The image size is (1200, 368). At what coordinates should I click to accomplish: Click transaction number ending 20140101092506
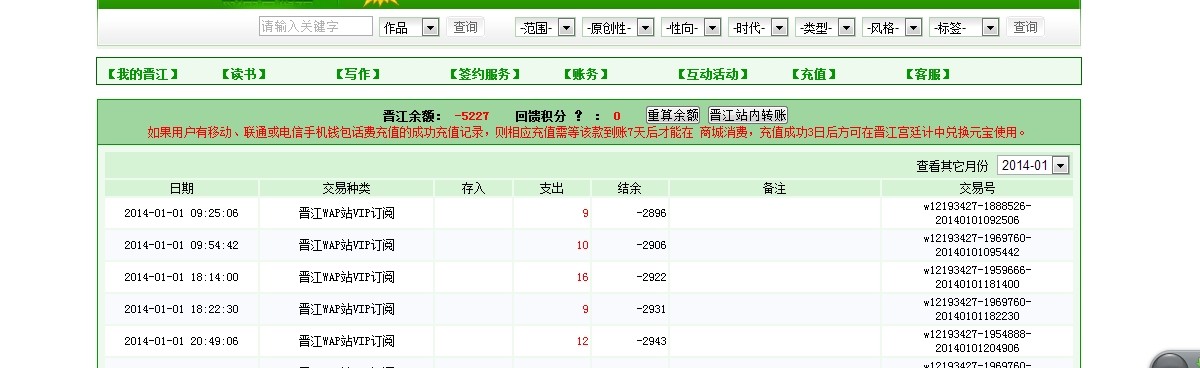click(x=977, y=213)
